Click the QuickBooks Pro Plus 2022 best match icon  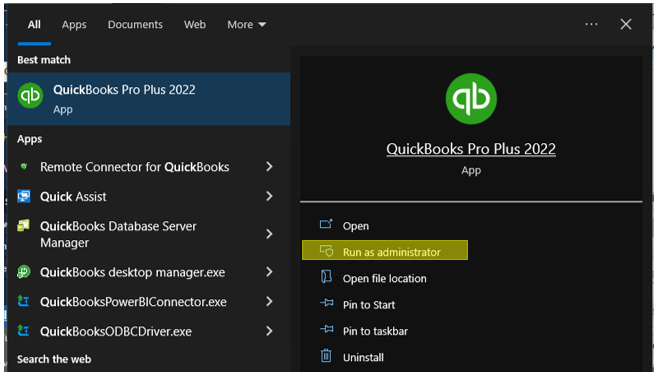point(30,96)
